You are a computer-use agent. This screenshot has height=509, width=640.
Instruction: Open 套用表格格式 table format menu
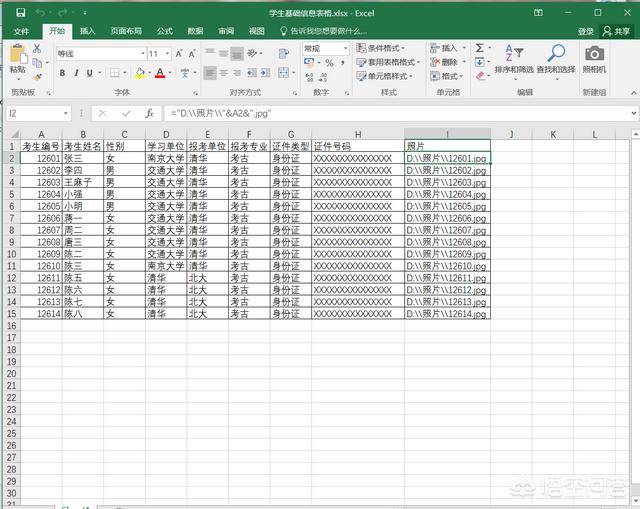coord(388,62)
